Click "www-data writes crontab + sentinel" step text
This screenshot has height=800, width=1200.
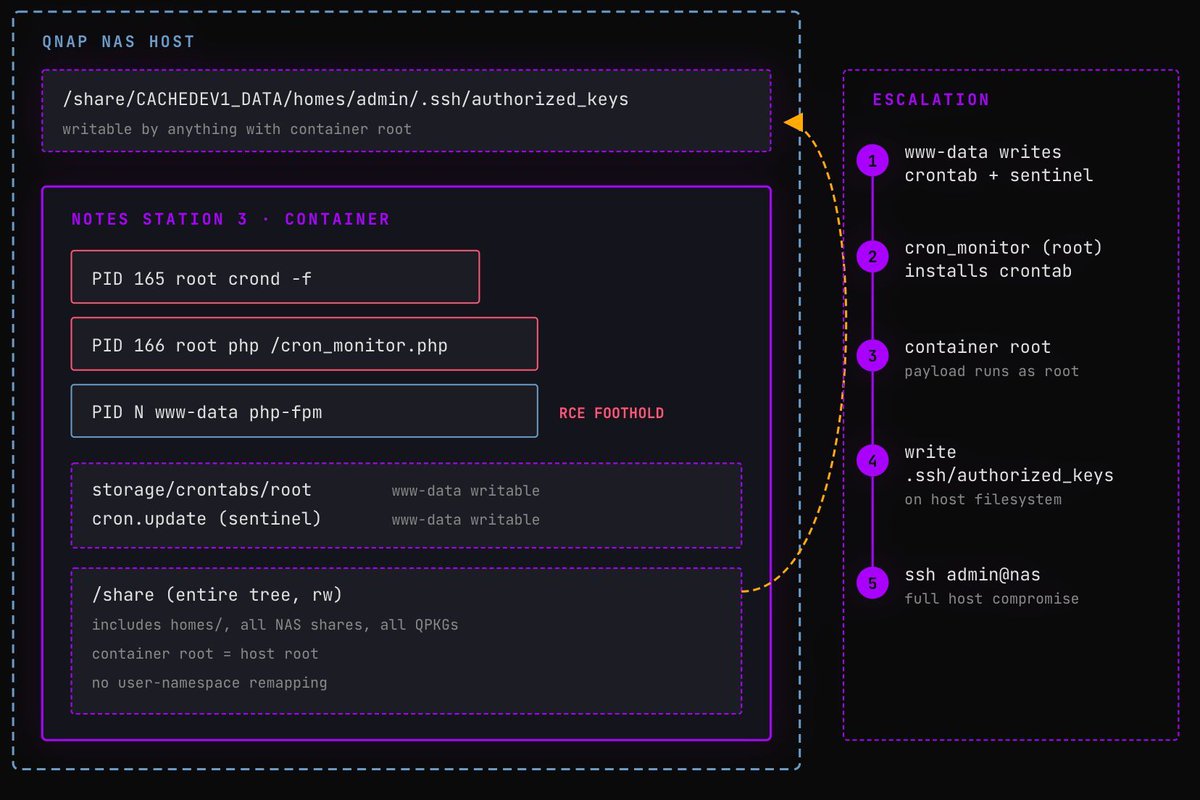(x=999, y=164)
